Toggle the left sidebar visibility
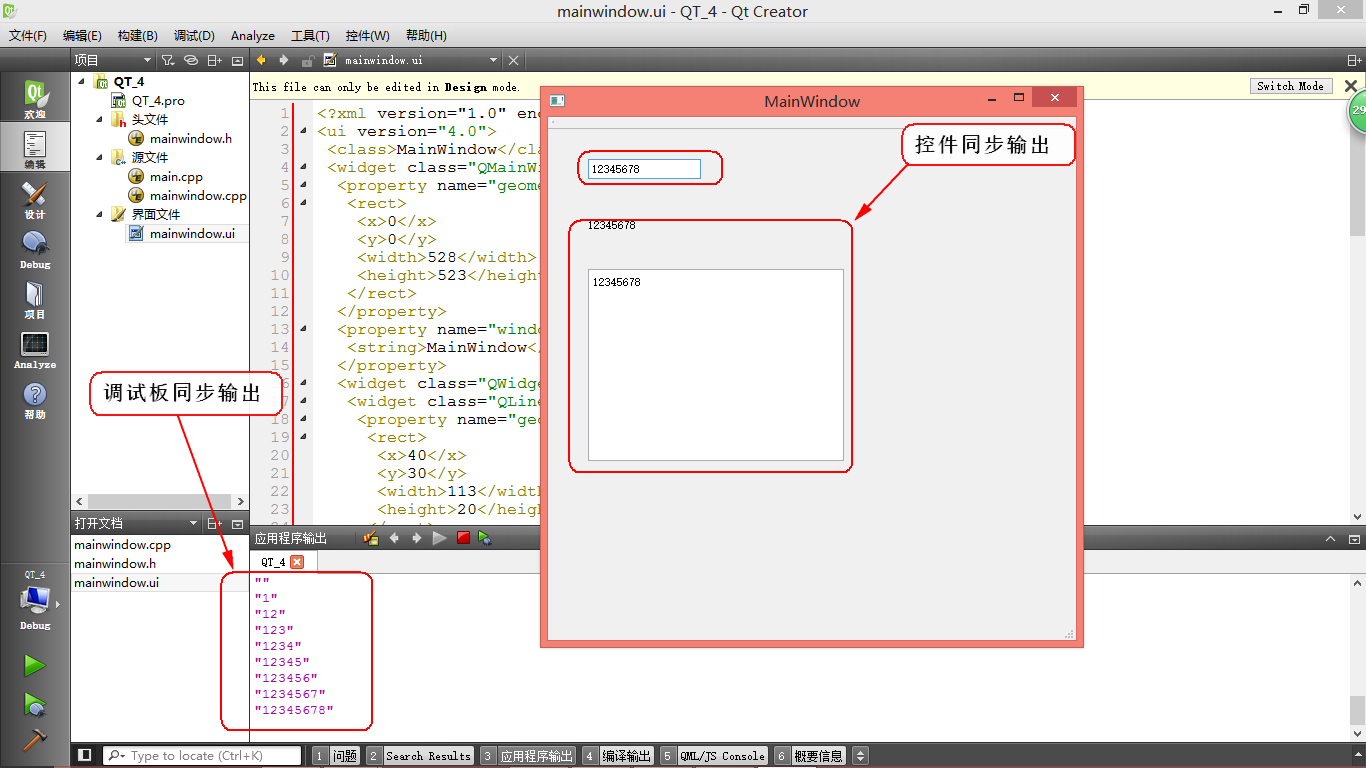The height and width of the screenshot is (768, 1366). click(85, 755)
